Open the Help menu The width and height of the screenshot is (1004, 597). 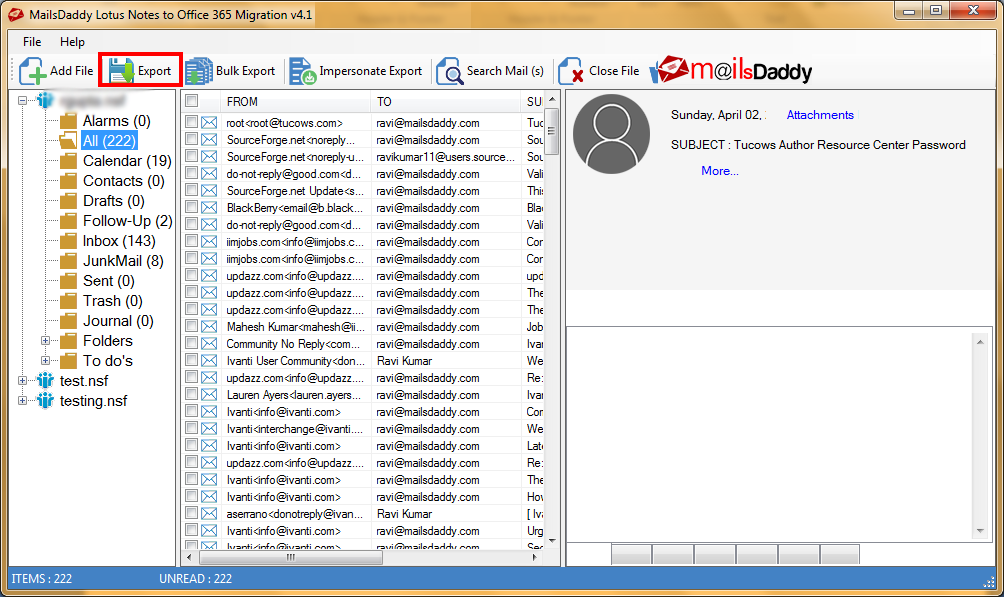tap(72, 42)
